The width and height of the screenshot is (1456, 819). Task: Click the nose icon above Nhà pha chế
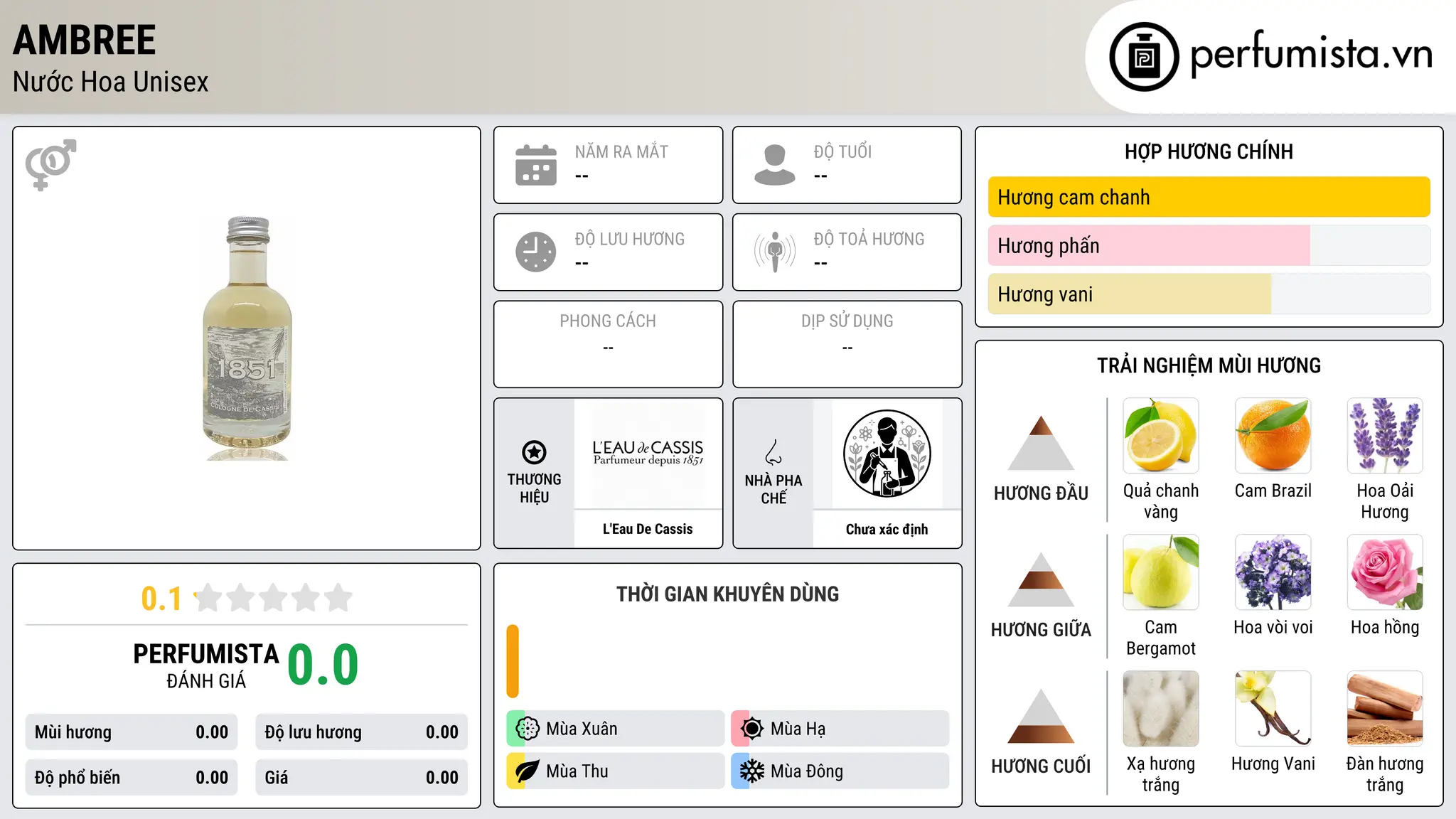(x=773, y=452)
